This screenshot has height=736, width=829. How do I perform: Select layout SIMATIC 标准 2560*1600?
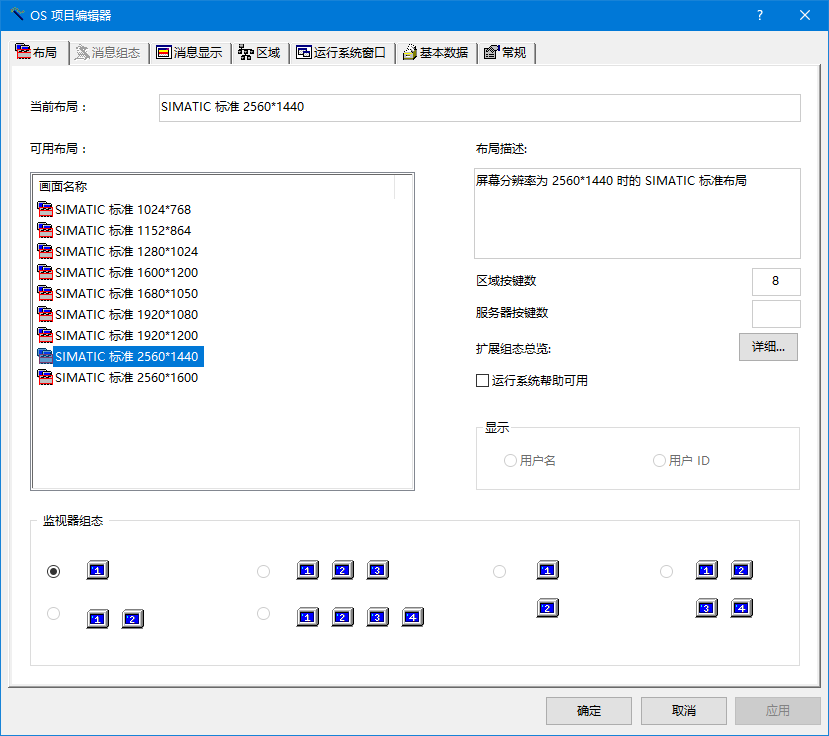[126, 378]
